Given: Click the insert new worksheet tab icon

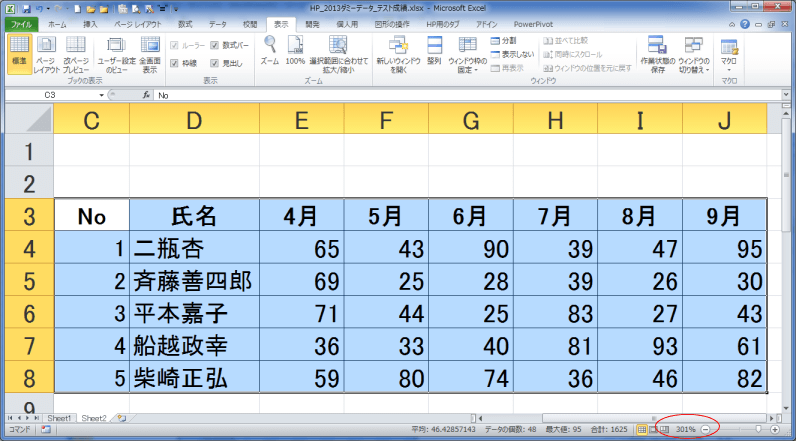Looking at the screenshot, I should tap(121, 418).
